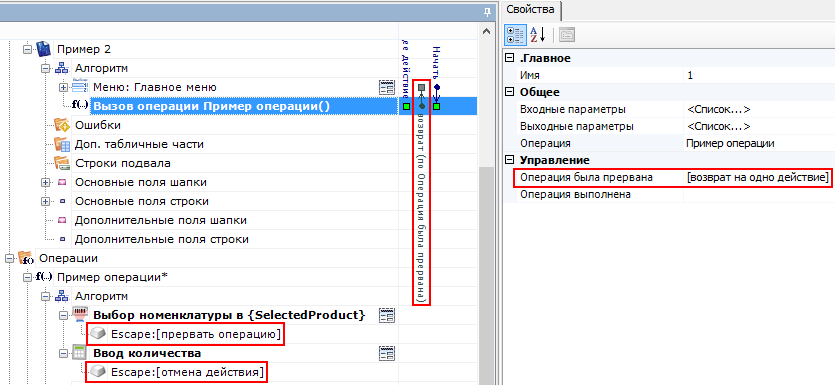This screenshot has height=385, width=835.
Task: Select Escape:[отмена действия] item
Action: (x=186, y=372)
